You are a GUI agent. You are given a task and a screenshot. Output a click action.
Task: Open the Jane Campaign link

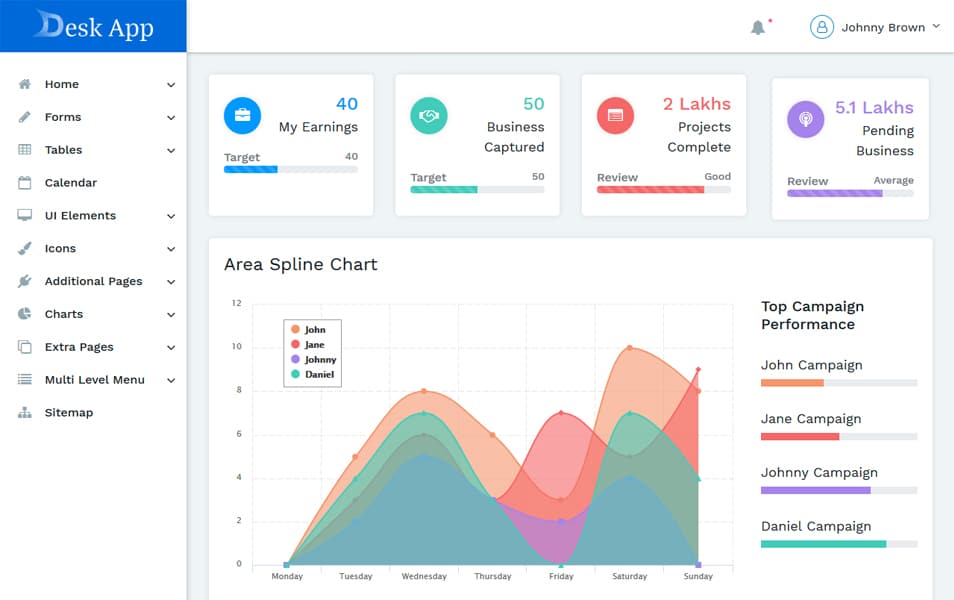810,419
